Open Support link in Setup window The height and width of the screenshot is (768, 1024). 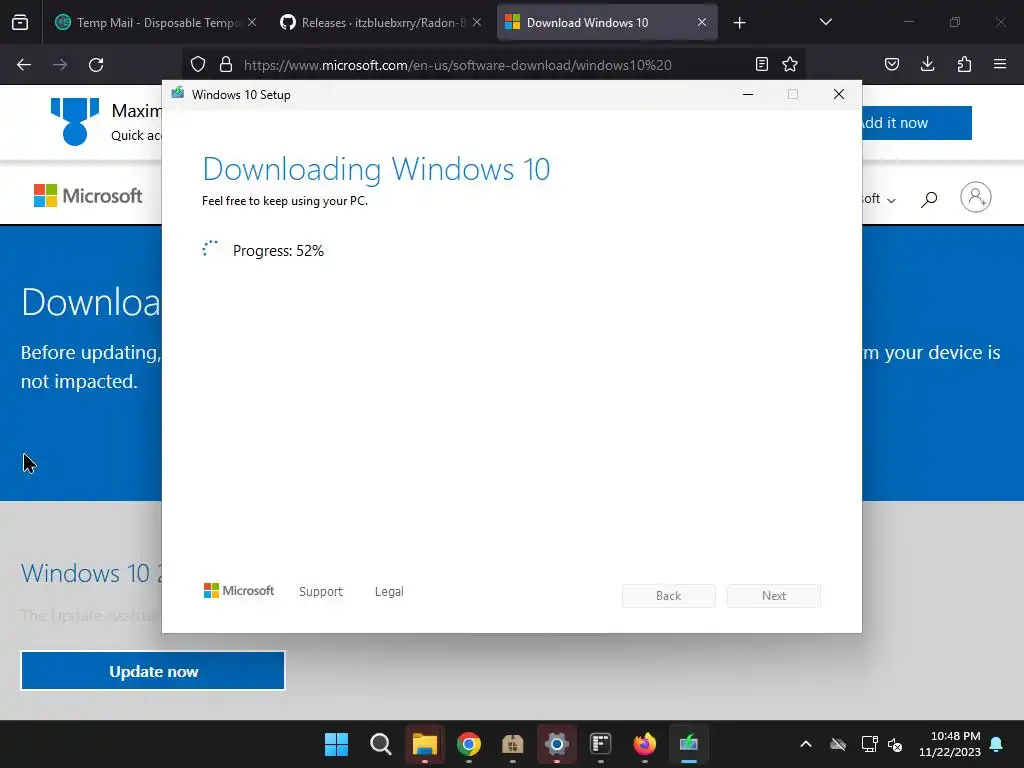click(x=321, y=591)
